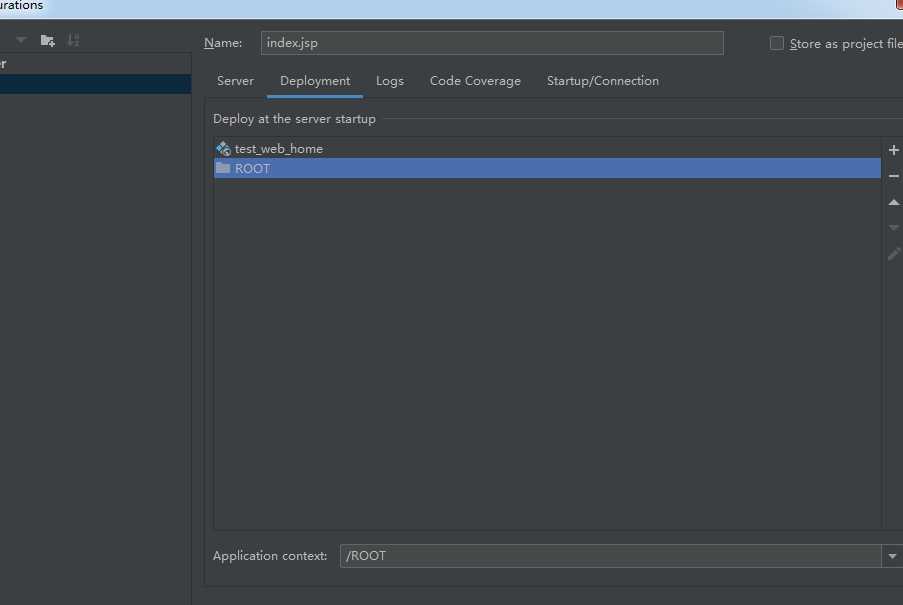This screenshot has width=903, height=605.
Task: Switch to the Server tab
Action: (x=235, y=81)
